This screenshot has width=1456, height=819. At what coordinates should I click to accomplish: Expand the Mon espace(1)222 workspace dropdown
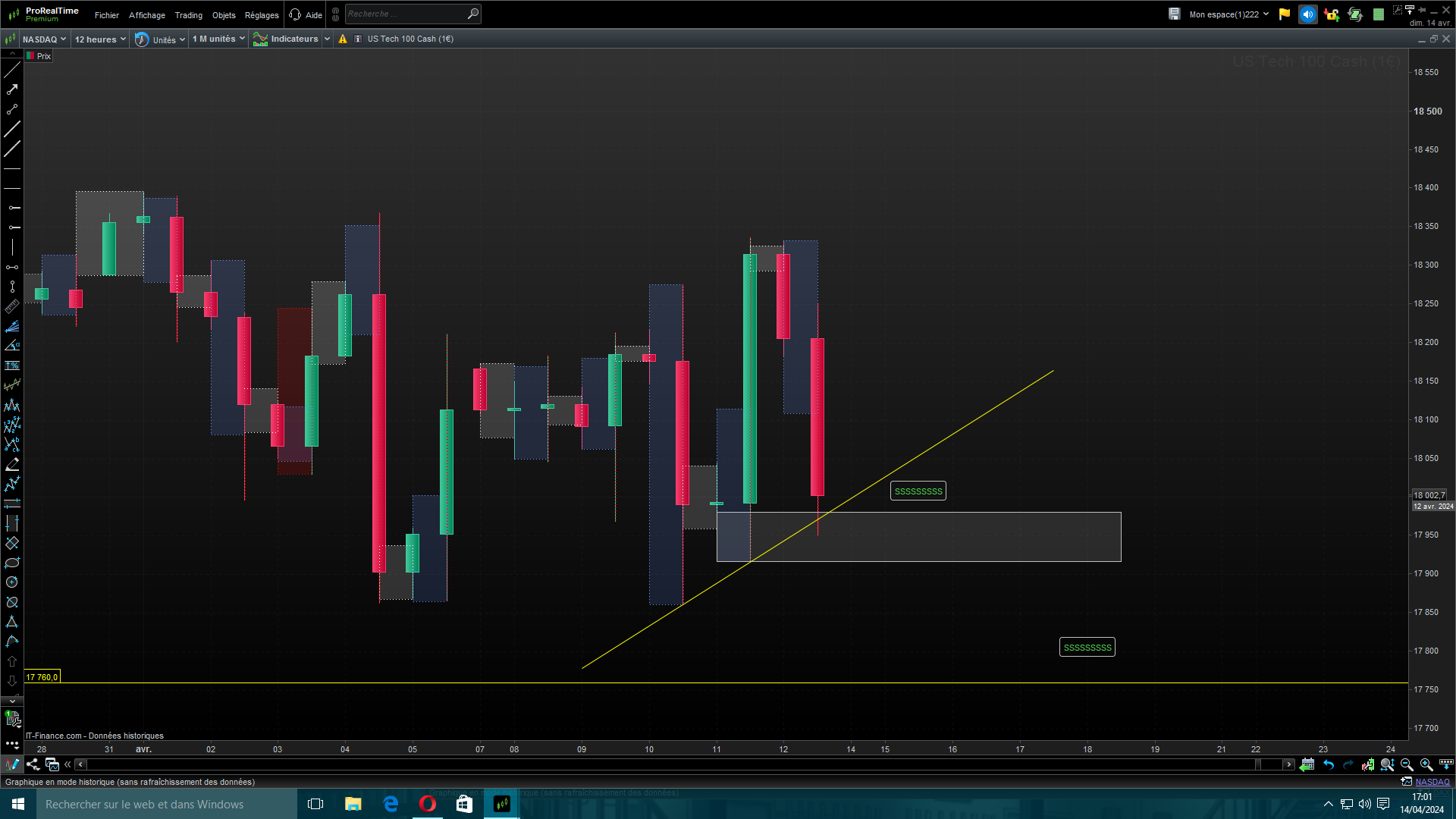pyautogui.click(x=1228, y=14)
